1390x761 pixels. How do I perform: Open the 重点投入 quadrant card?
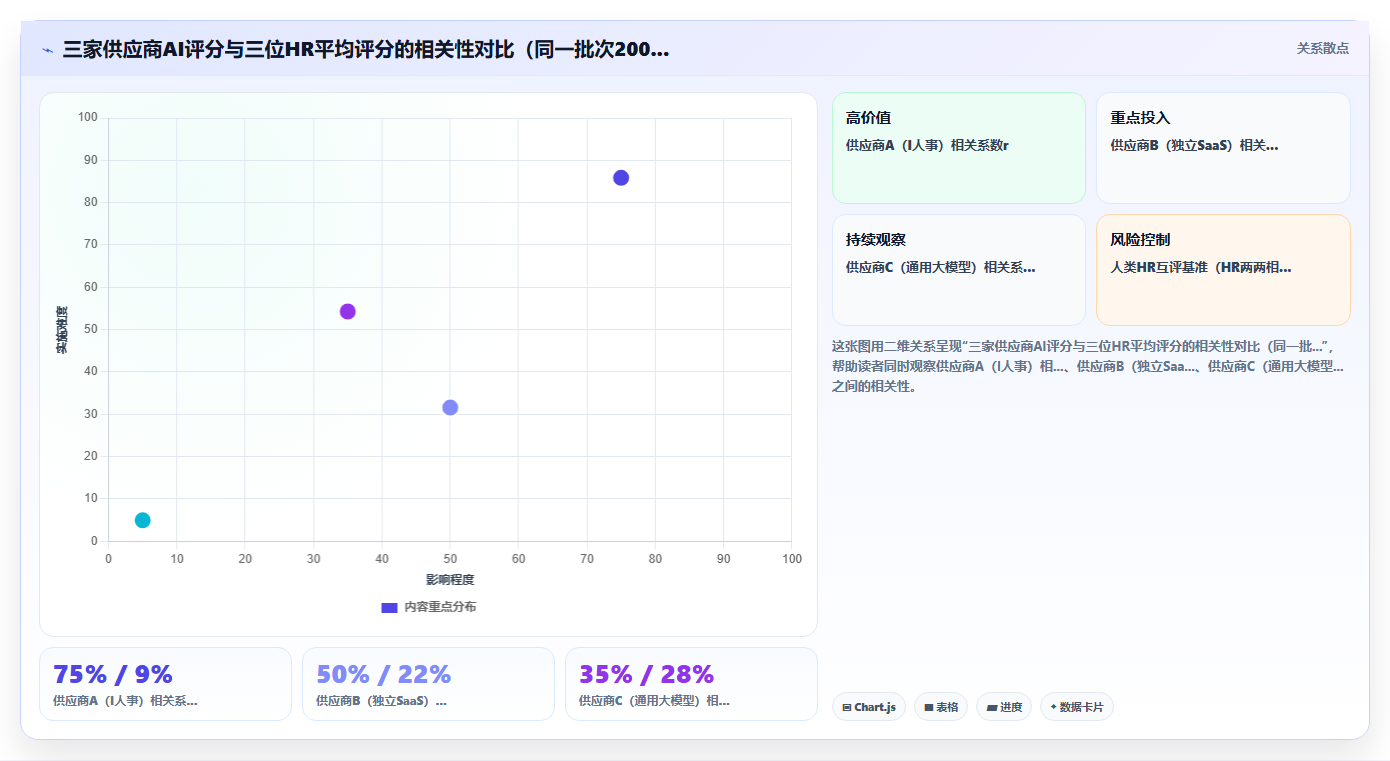1223,148
